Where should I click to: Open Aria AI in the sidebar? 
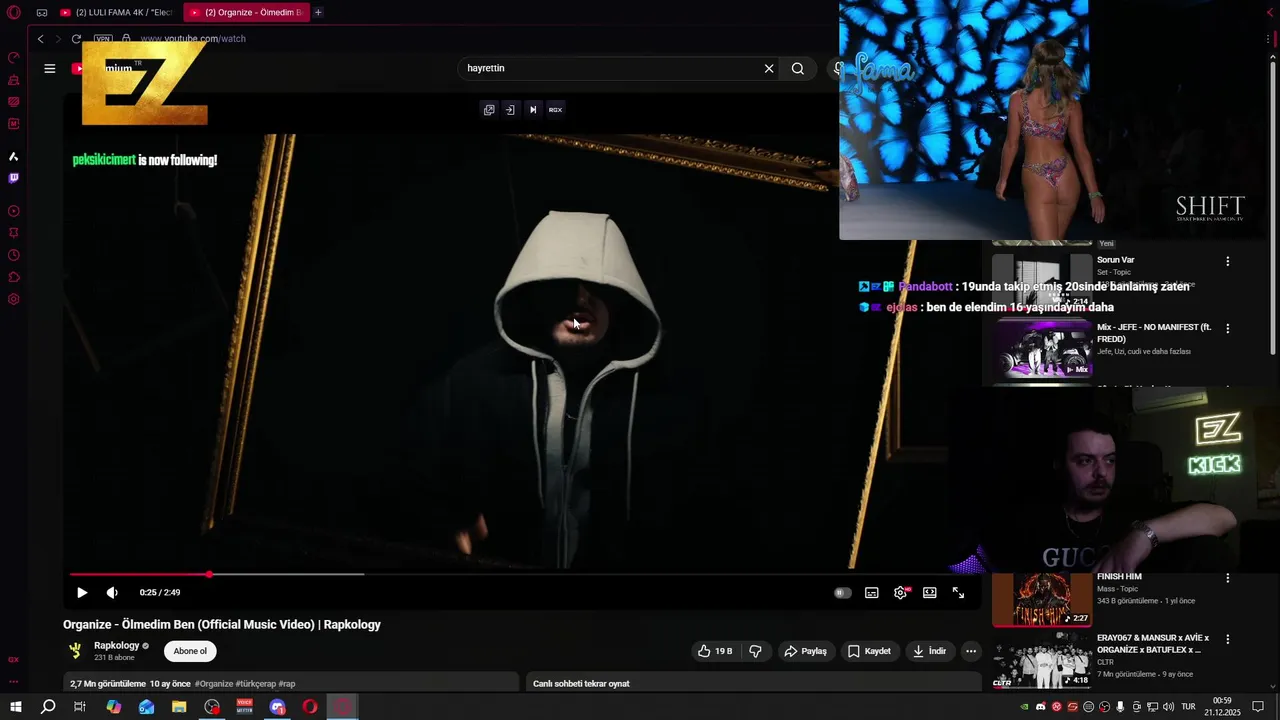click(14, 157)
